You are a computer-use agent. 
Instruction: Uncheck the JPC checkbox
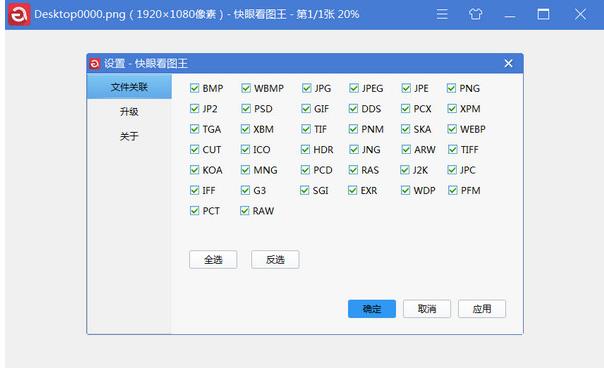click(452, 170)
